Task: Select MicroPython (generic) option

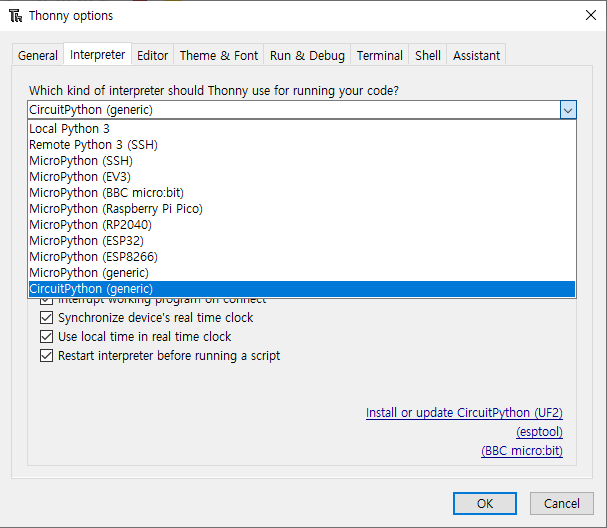Action: [302, 273]
